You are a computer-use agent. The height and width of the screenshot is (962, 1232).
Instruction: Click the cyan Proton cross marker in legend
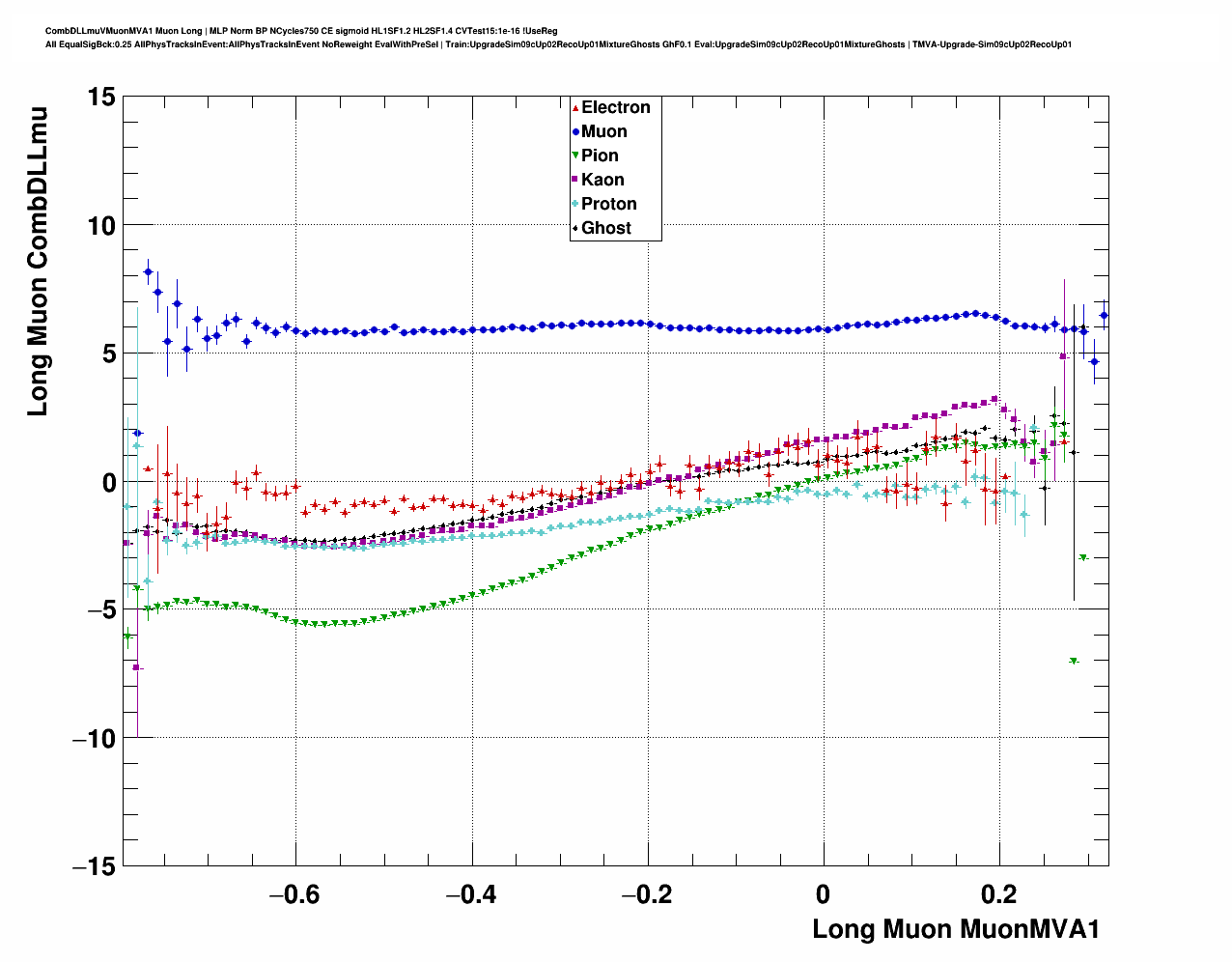pos(575,204)
